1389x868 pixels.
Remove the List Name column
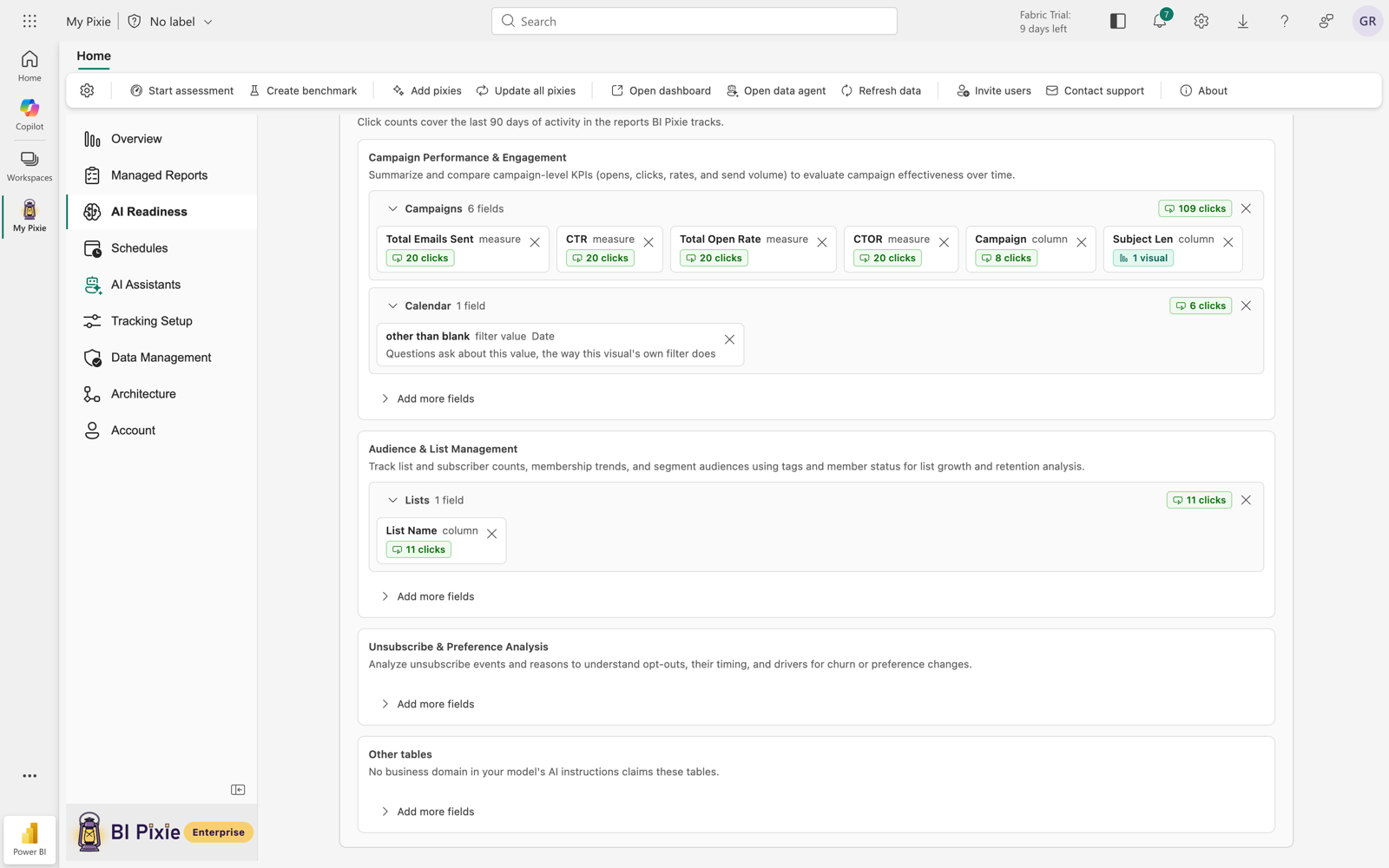[x=492, y=534]
